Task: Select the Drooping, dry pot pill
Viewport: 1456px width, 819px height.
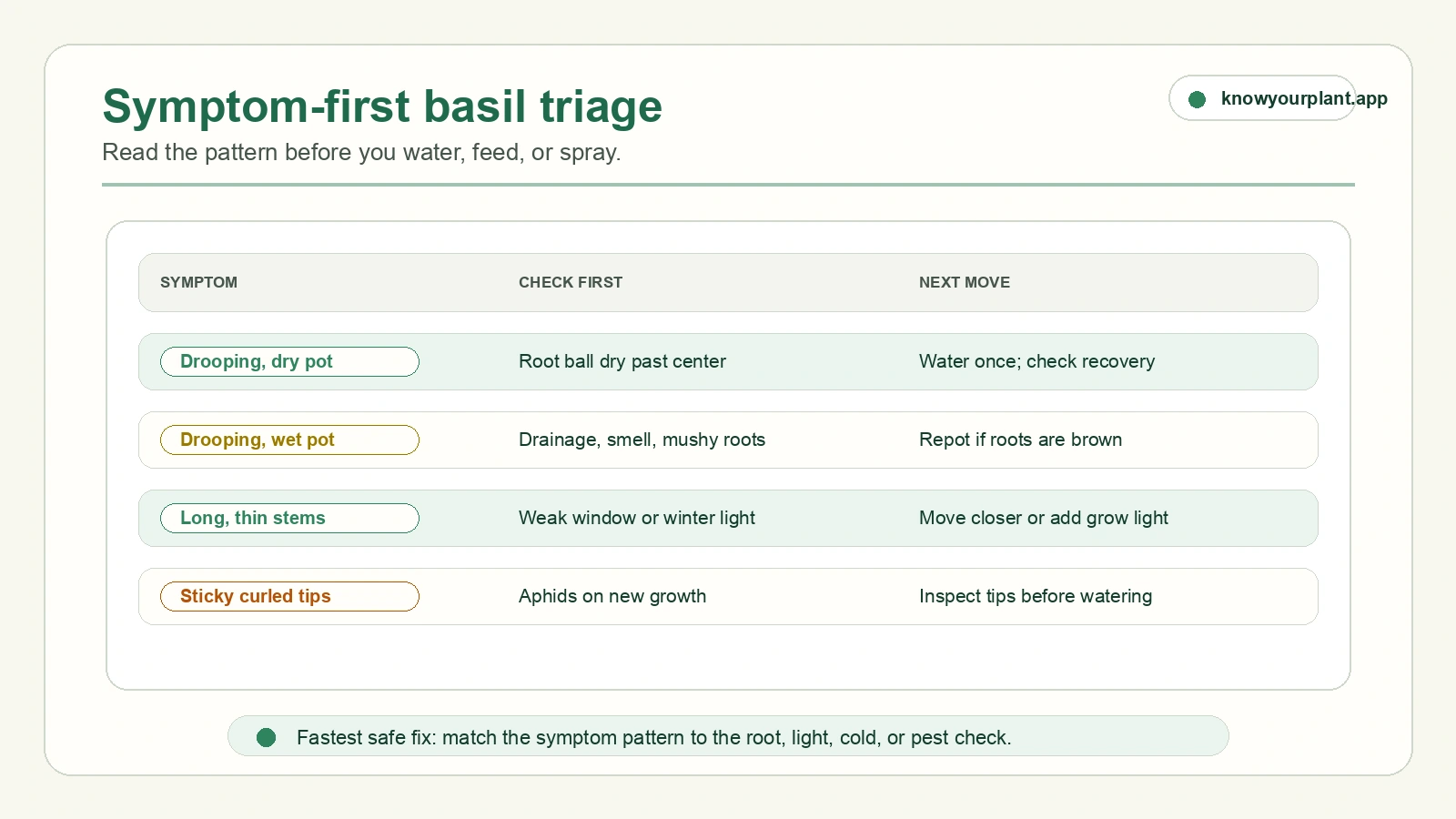Action: (289, 361)
